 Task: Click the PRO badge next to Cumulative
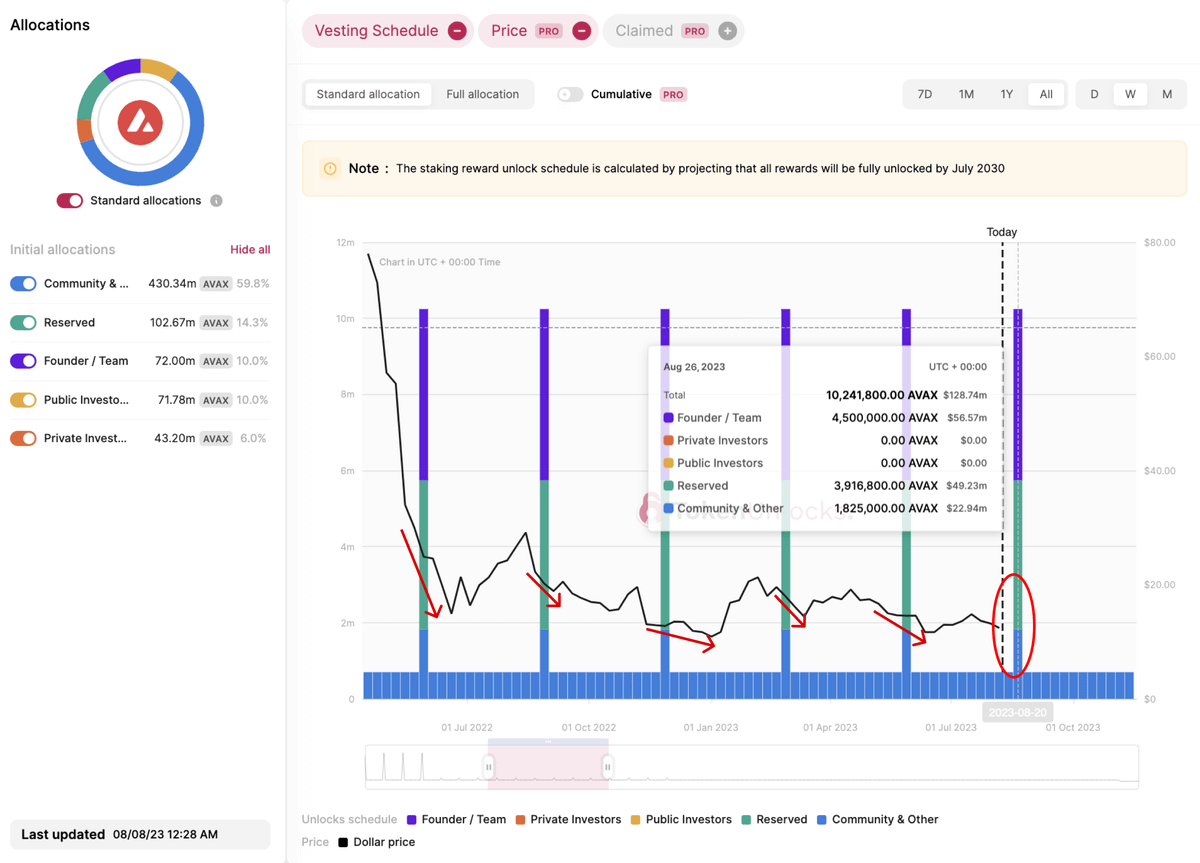point(673,95)
